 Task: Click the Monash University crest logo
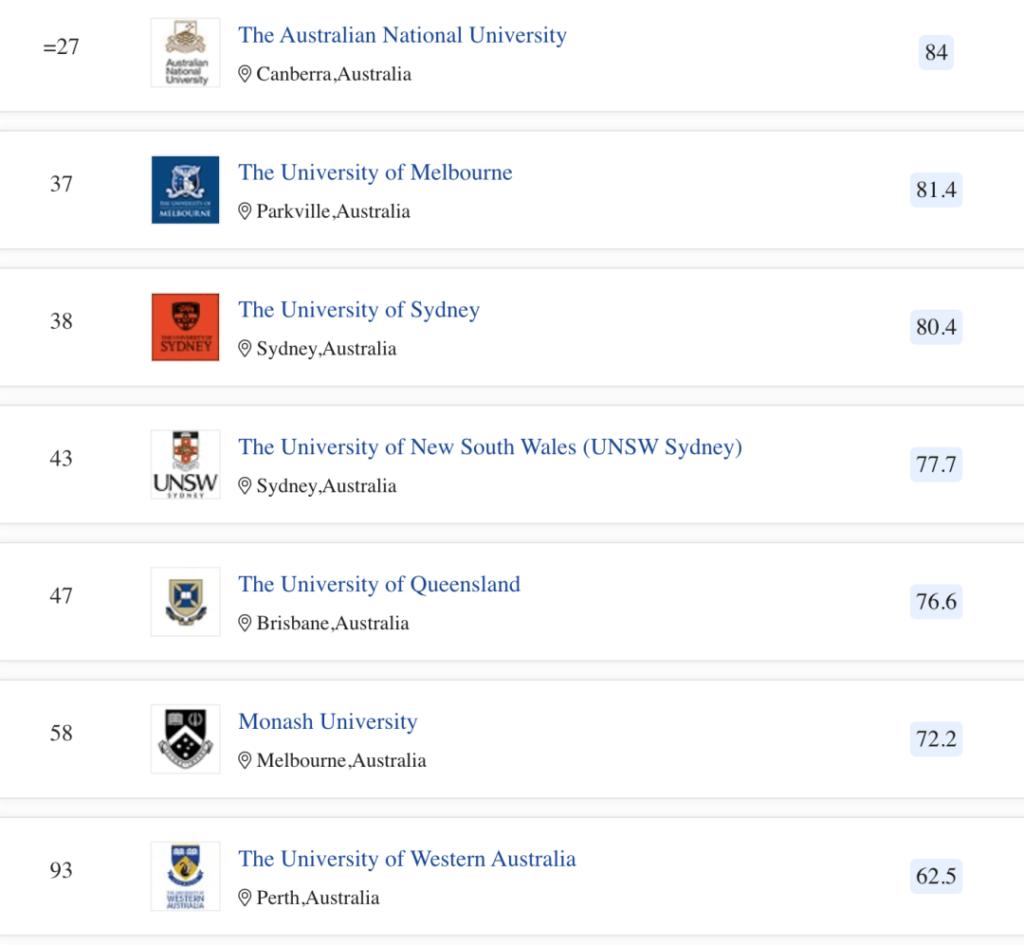(x=185, y=738)
